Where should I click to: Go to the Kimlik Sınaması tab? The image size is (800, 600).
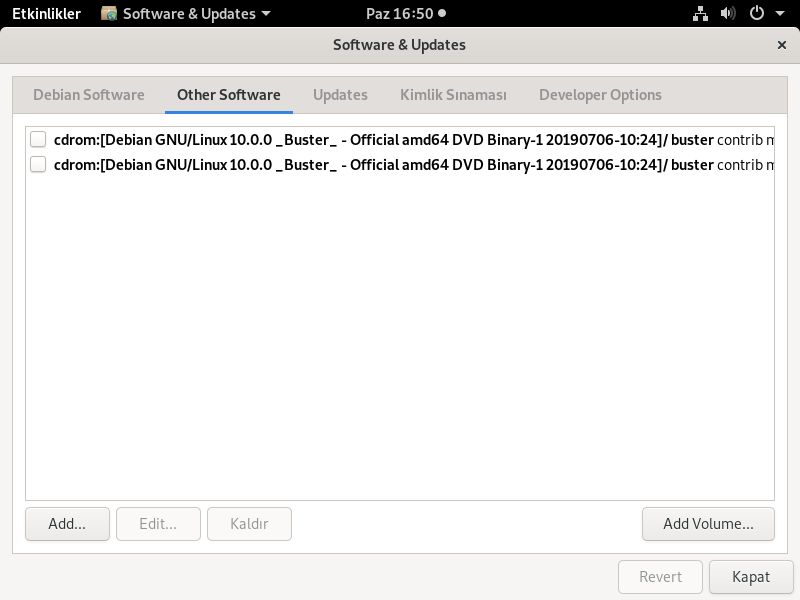coord(453,95)
